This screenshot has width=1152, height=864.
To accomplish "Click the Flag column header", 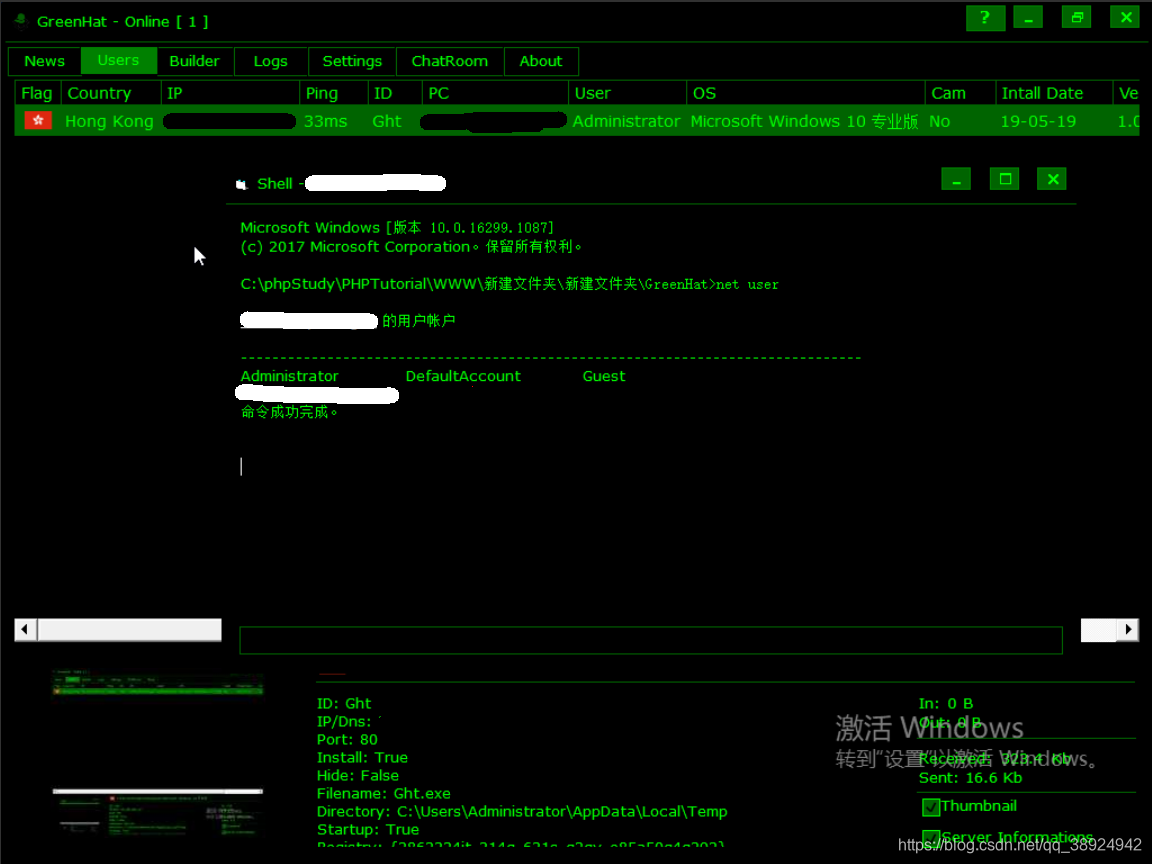I will click(37, 93).
